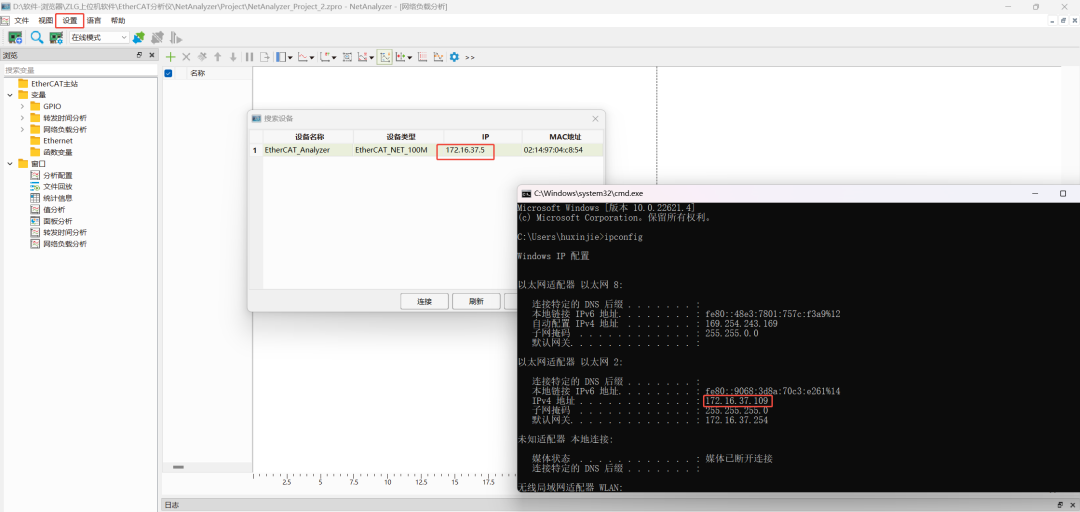Viewport: 1080px width, 512px height.
Task: Click the 搜索变量 search field
Action: click(79, 70)
